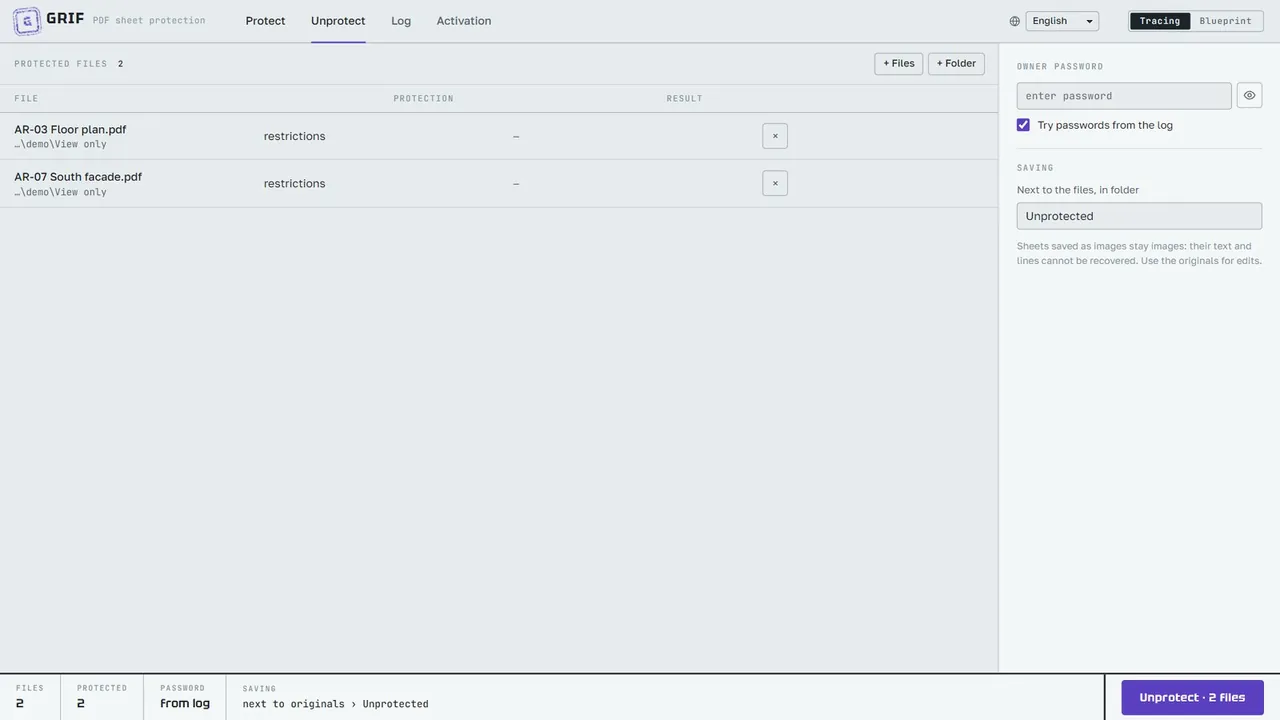Focus the owner password field

coord(1124,96)
